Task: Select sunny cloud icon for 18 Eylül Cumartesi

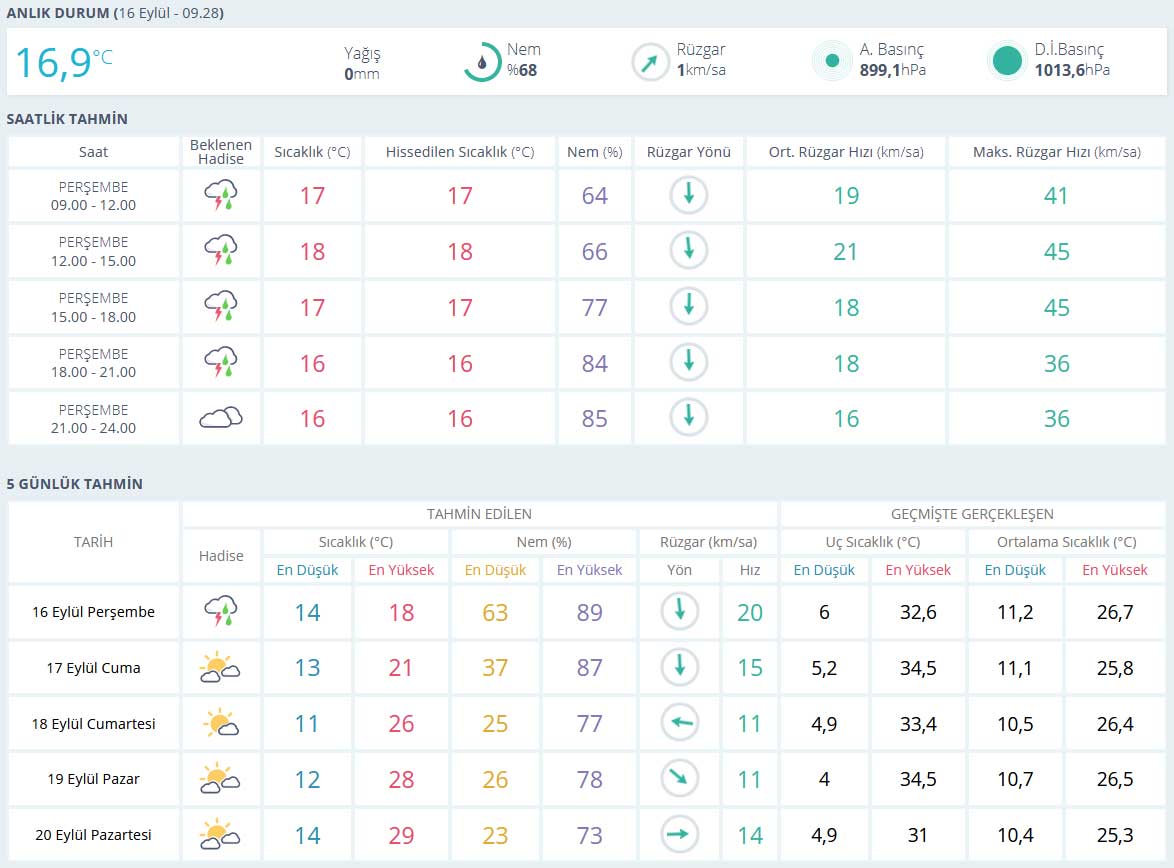Action: (x=220, y=723)
